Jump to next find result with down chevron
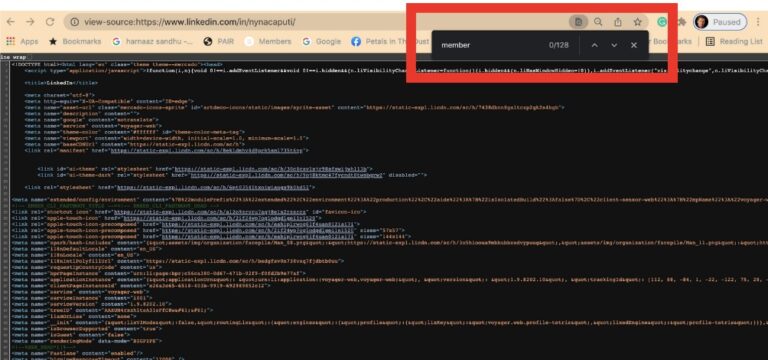This screenshot has width=768, height=360. 614,45
